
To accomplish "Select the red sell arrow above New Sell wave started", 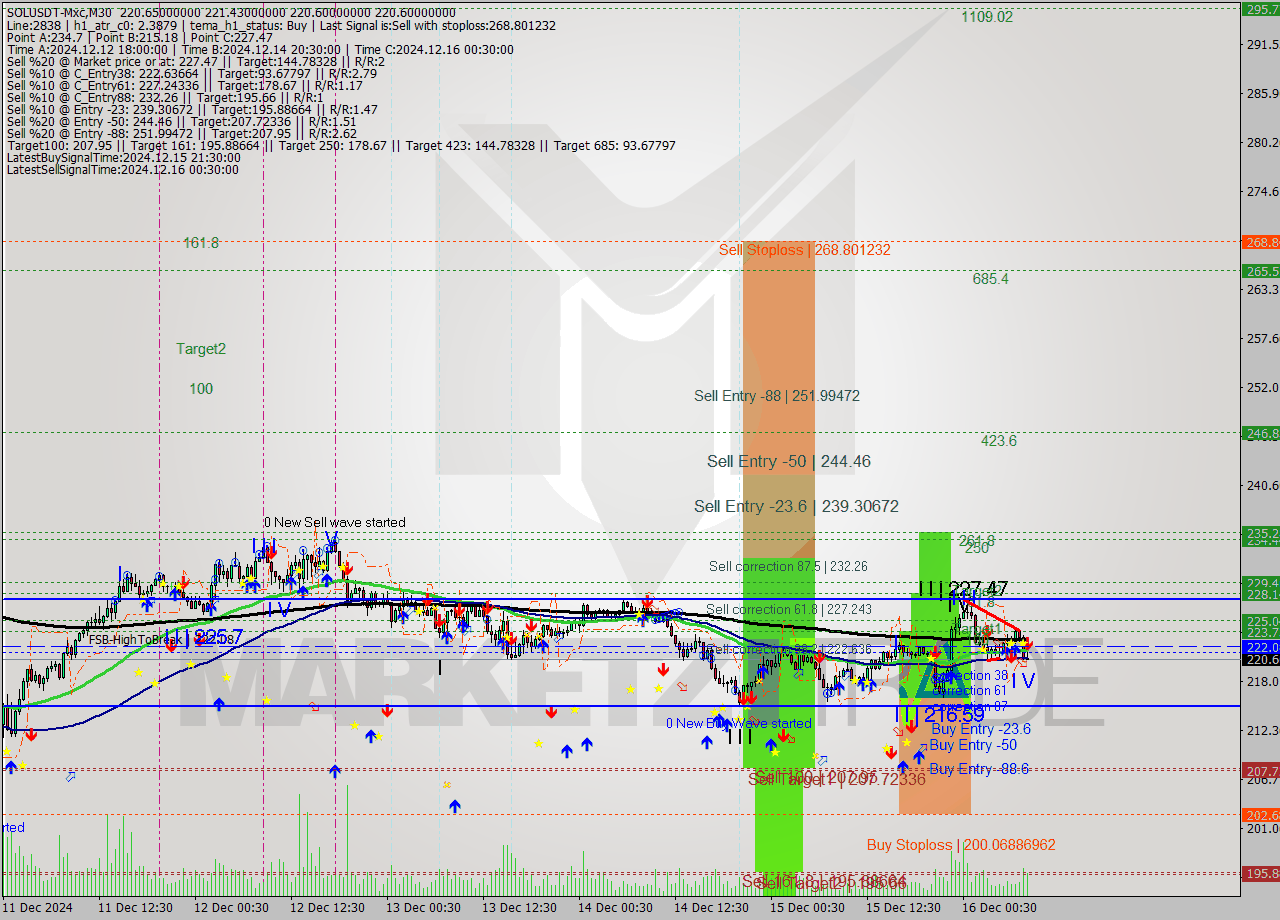I will pyautogui.click(x=272, y=554).
